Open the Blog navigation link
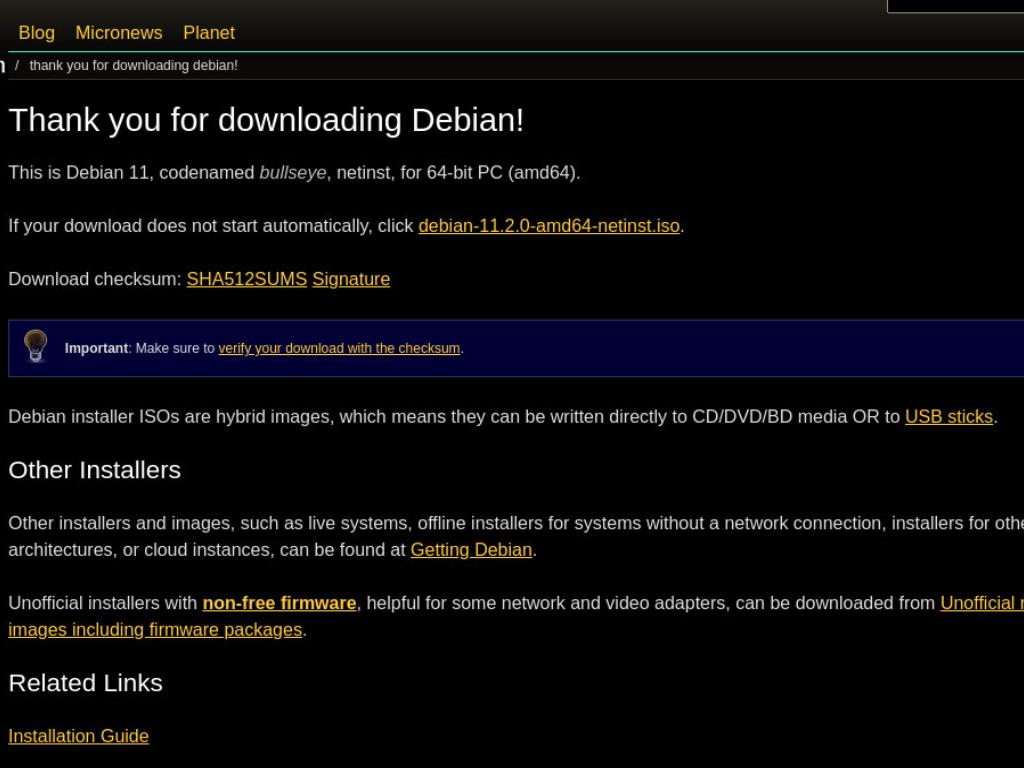This screenshot has width=1024, height=768. (37, 33)
